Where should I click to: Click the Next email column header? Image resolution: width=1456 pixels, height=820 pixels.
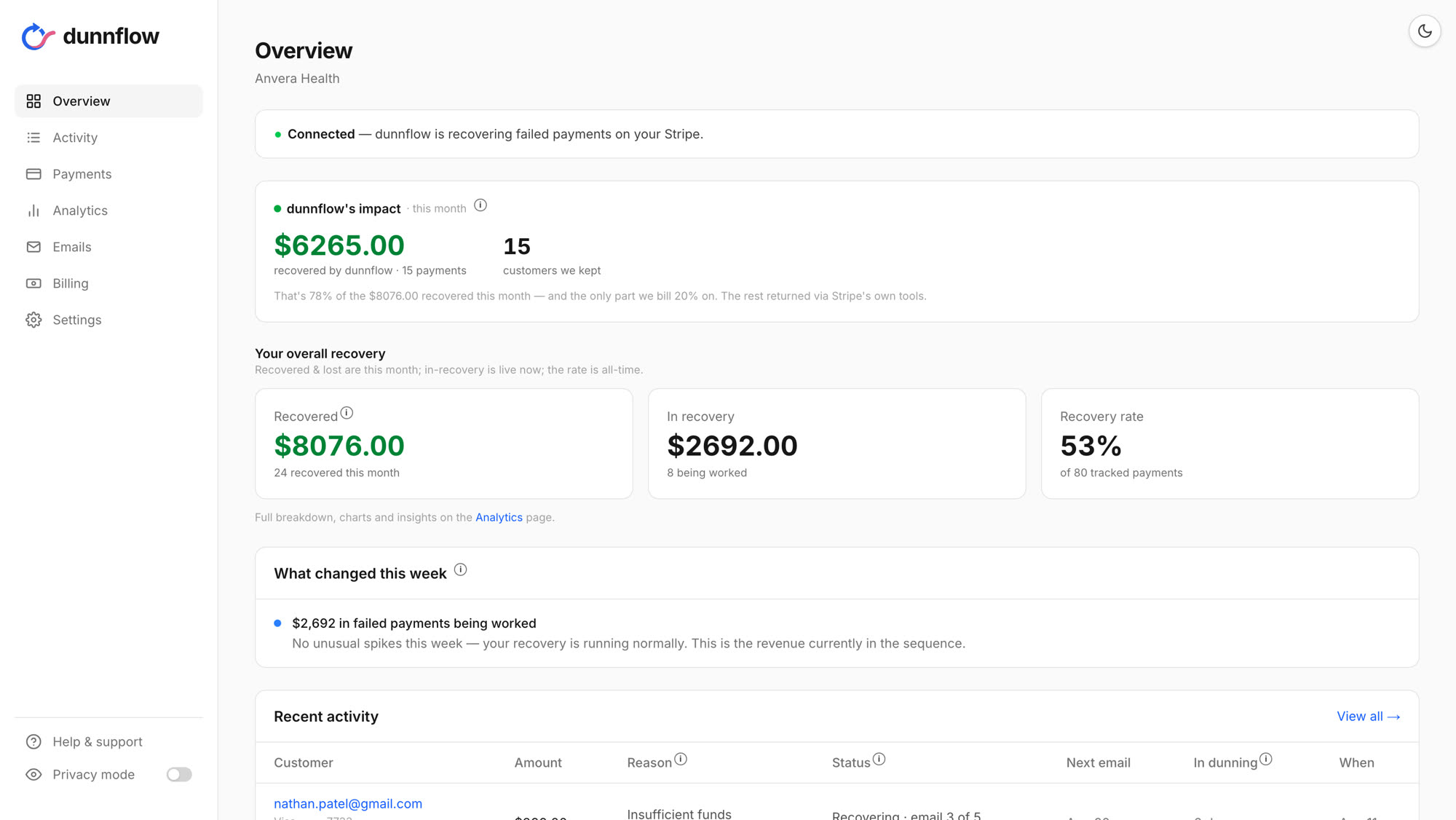pyautogui.click(x=1099, y=762)
